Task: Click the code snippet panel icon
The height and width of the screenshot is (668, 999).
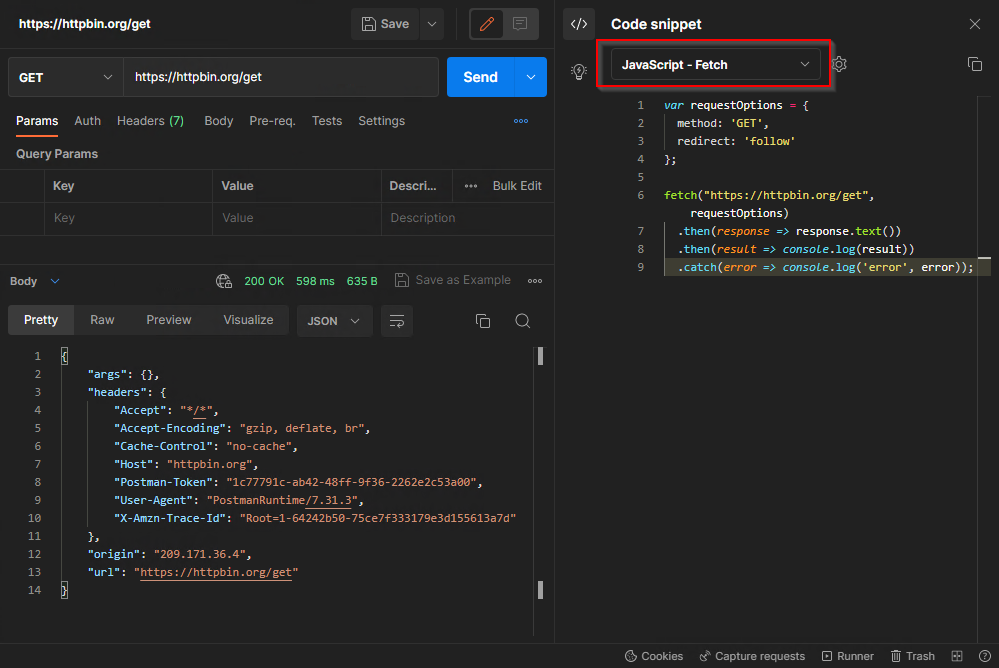Action: (x=579, y=24)
